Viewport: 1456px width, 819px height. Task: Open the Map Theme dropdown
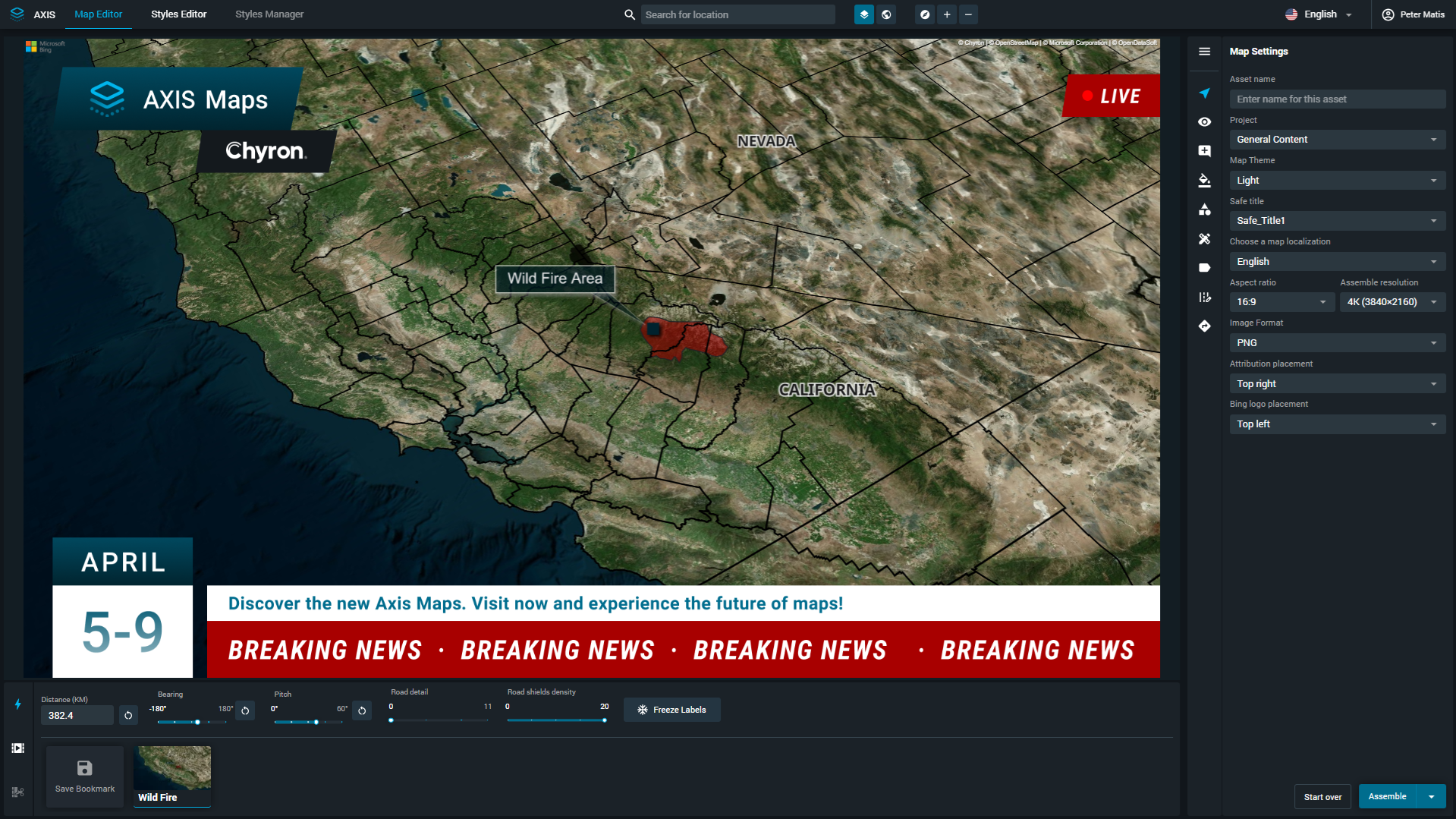[x=1336, y=181]
